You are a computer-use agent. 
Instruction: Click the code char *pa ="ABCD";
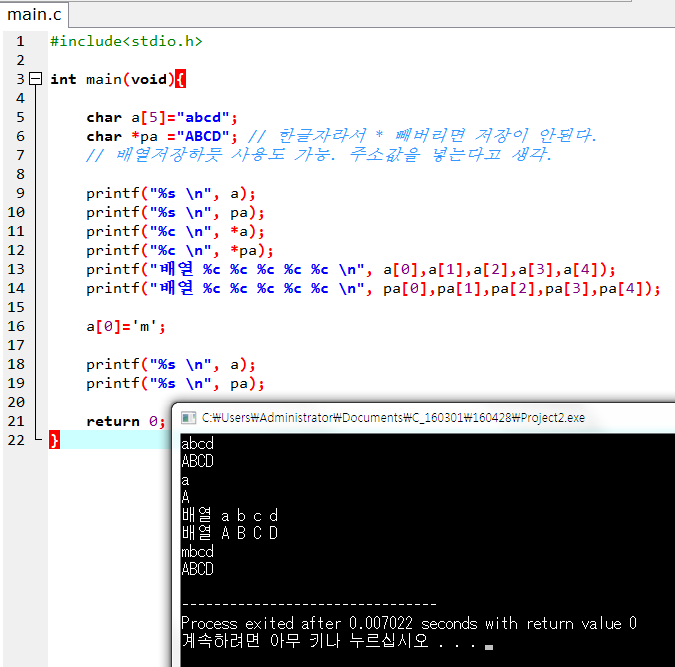pyautogui.click(x=162, y=137)
